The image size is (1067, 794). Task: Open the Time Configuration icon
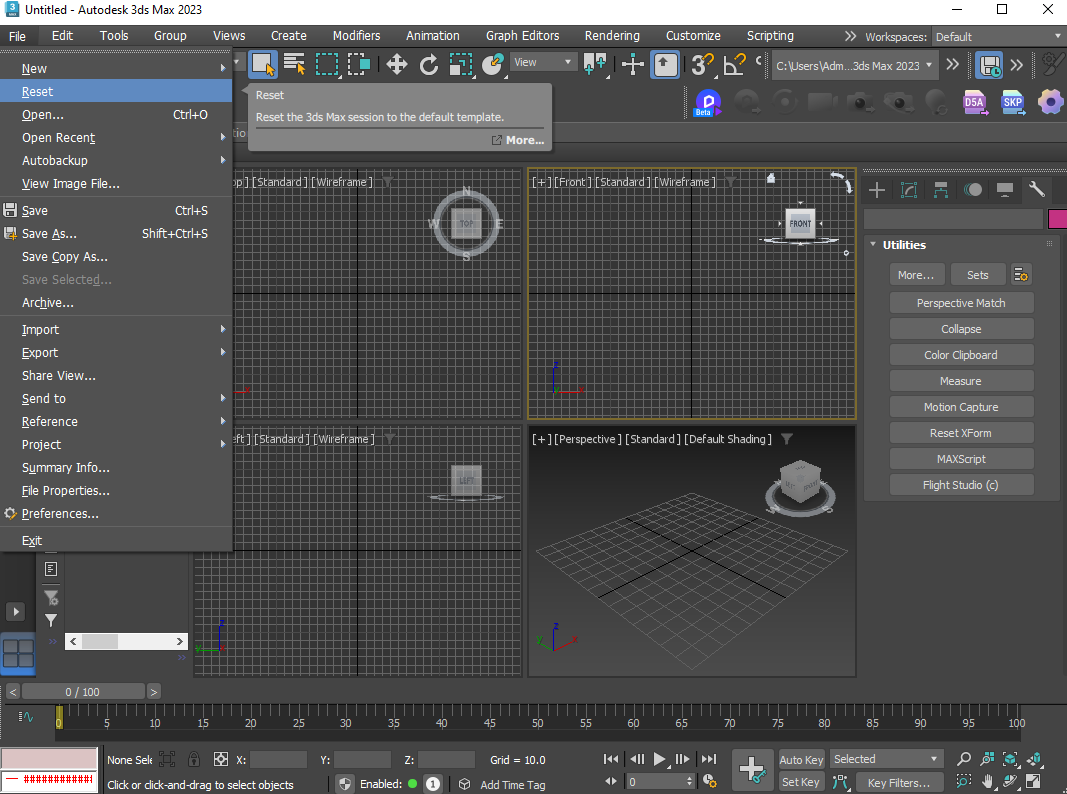(709, 781)
